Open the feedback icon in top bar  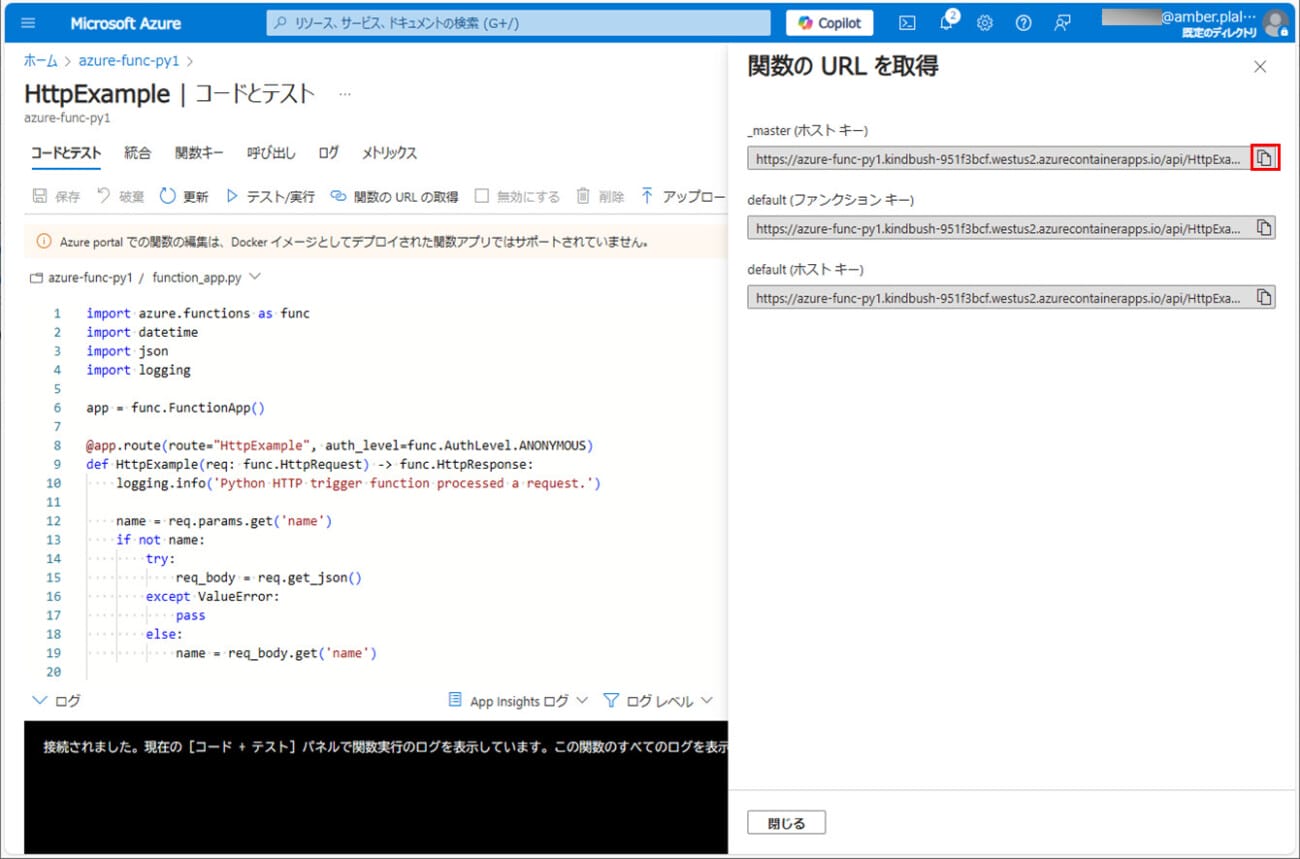pos(1062,23)
